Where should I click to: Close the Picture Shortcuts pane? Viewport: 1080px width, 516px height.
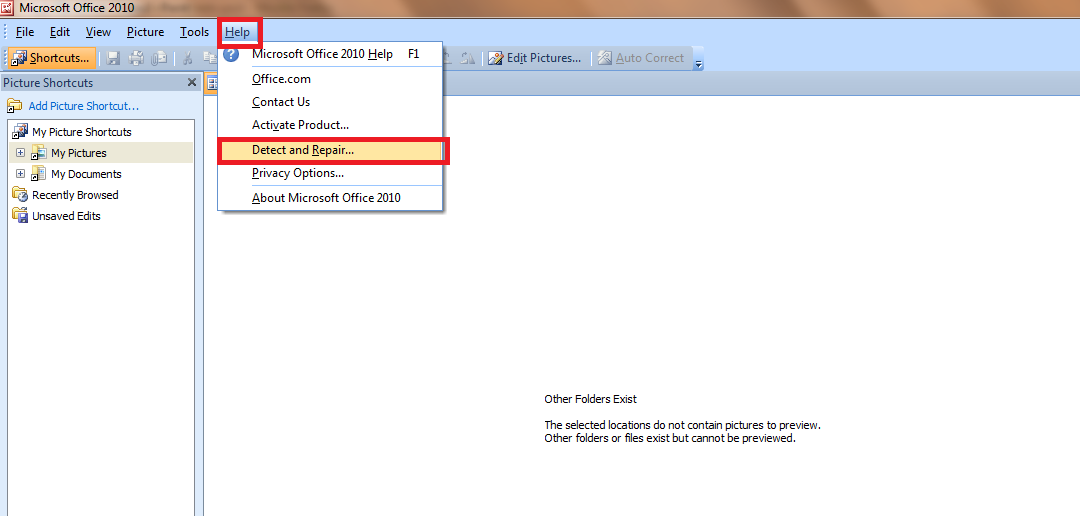point(192,83)
